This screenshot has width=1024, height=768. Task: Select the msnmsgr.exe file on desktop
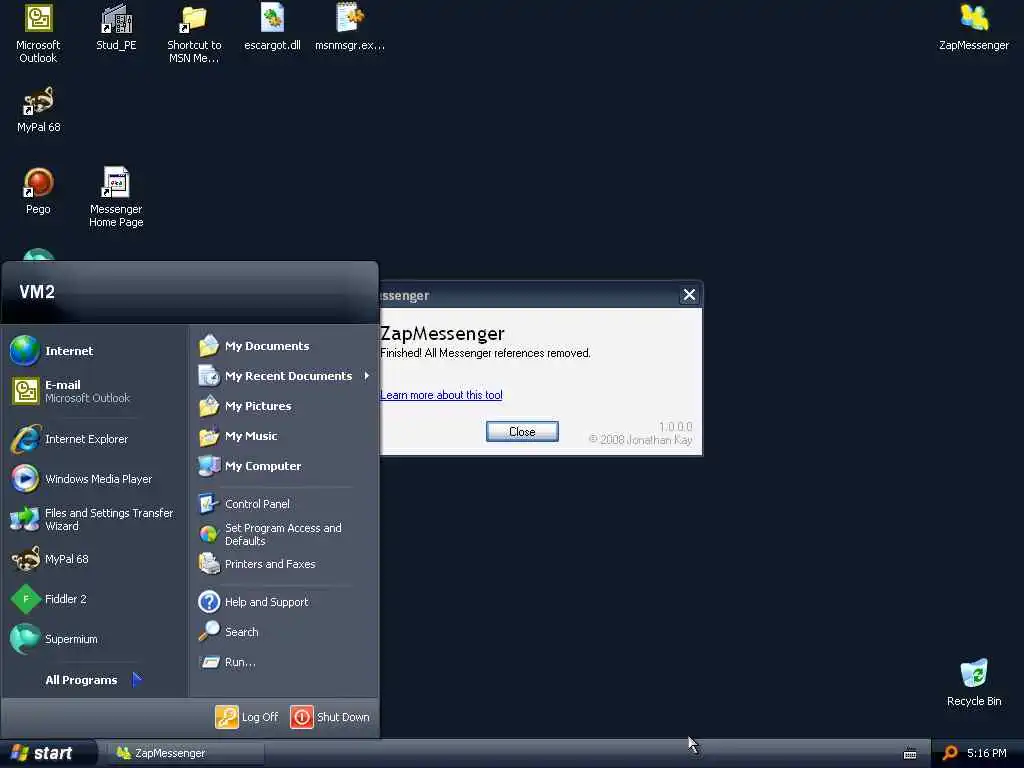[350, 27]
